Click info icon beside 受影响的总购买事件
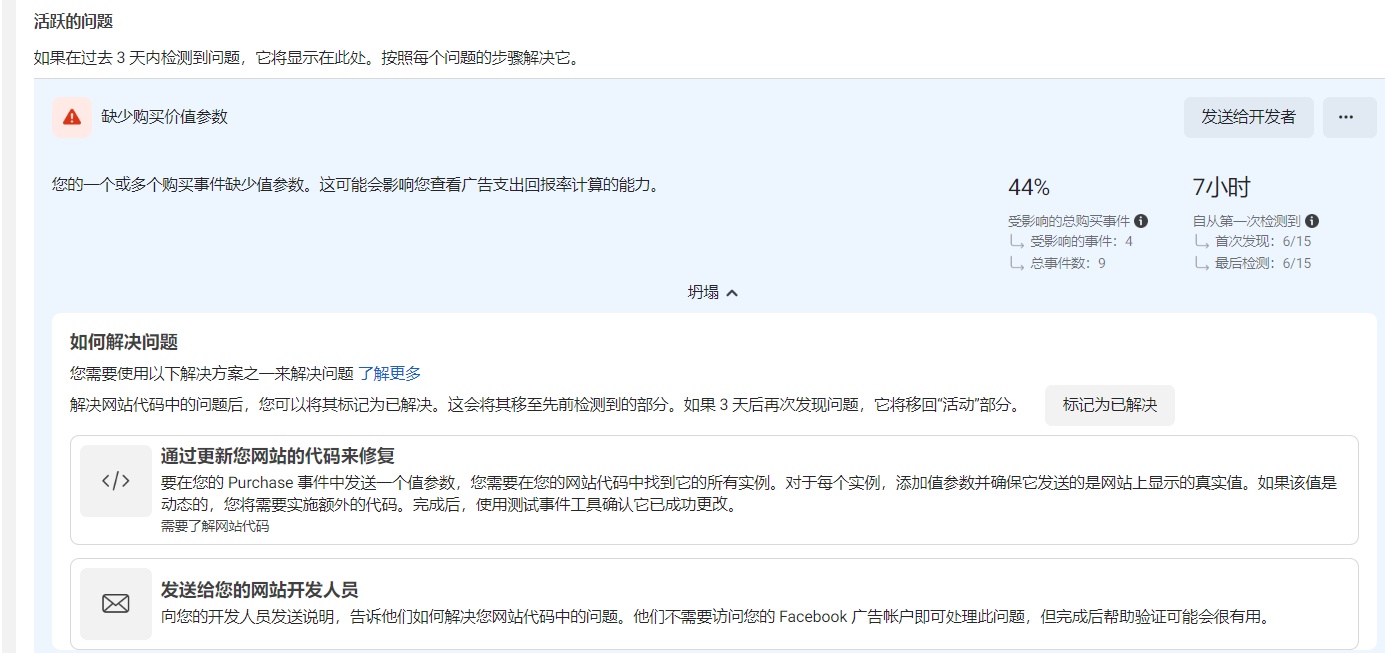1385x653 pixels. click(x=1141, y=221)
